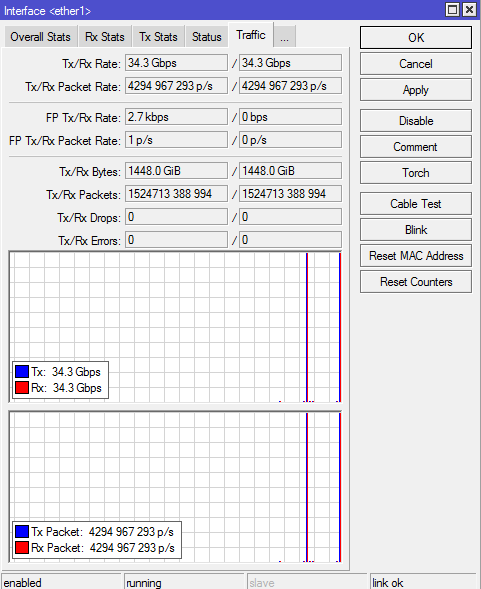481x589 pixels.
Task: Click the Tx Errors field
Action: [x=176, y=240]
